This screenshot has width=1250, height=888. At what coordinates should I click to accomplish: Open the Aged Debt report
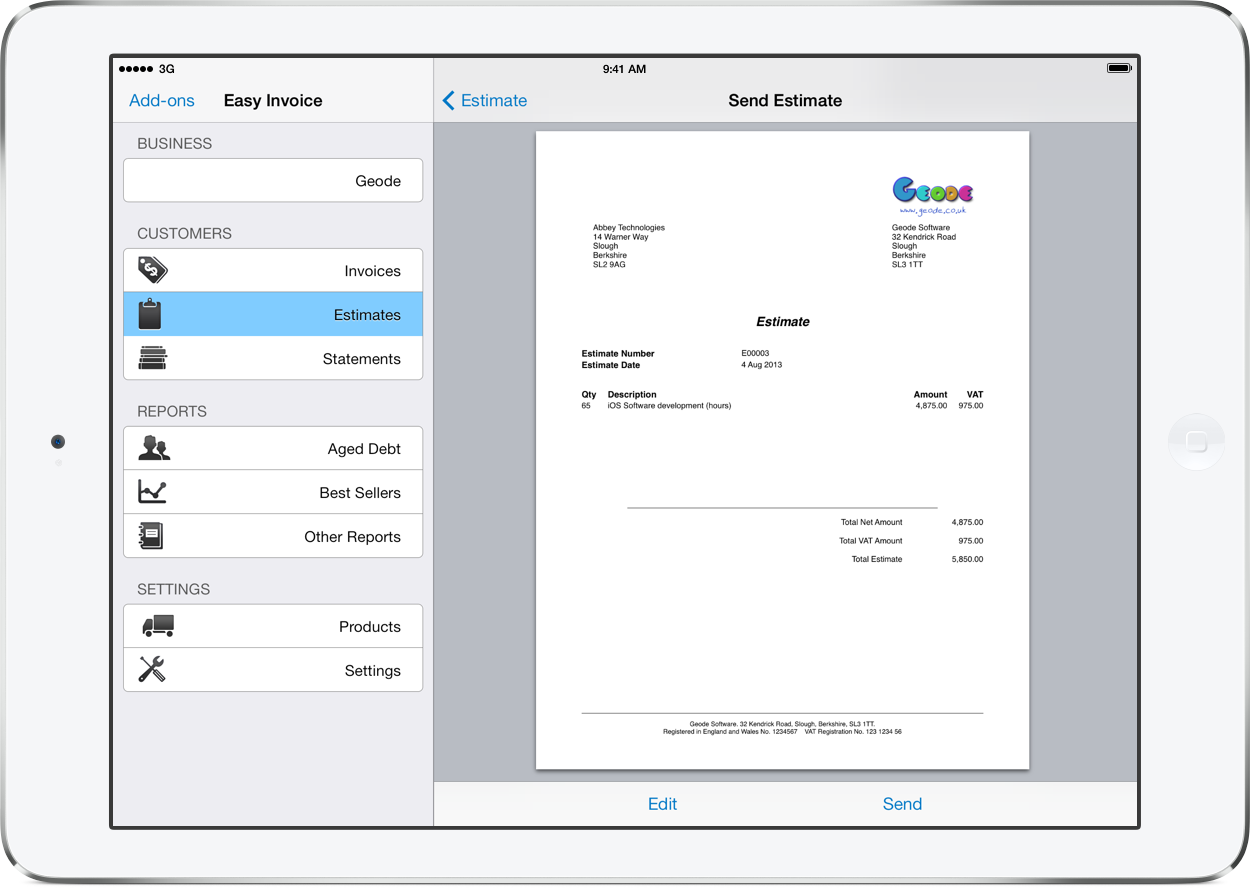[x=273, y=448]
